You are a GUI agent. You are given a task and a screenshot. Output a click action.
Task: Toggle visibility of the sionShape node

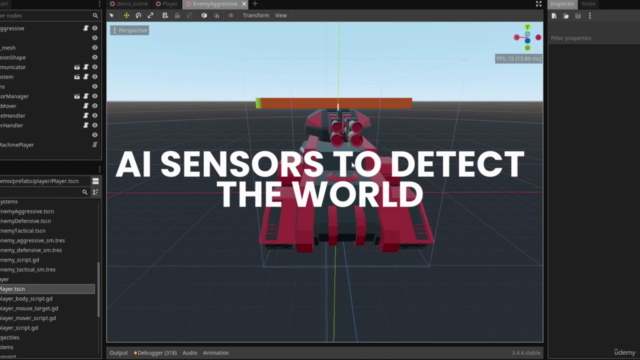coord(95,58)
